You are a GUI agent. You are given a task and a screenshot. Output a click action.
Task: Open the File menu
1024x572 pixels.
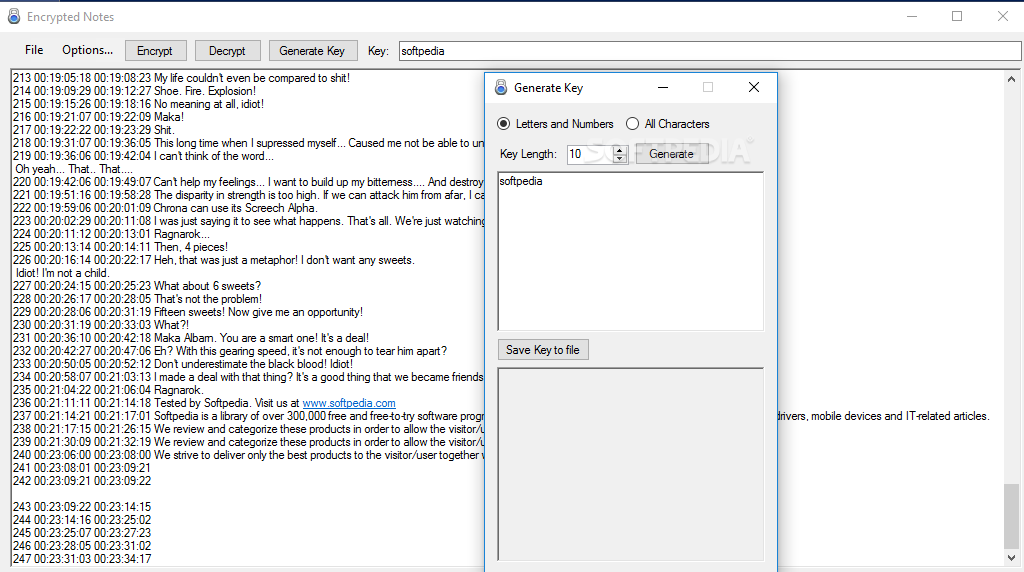pos(34,50)
